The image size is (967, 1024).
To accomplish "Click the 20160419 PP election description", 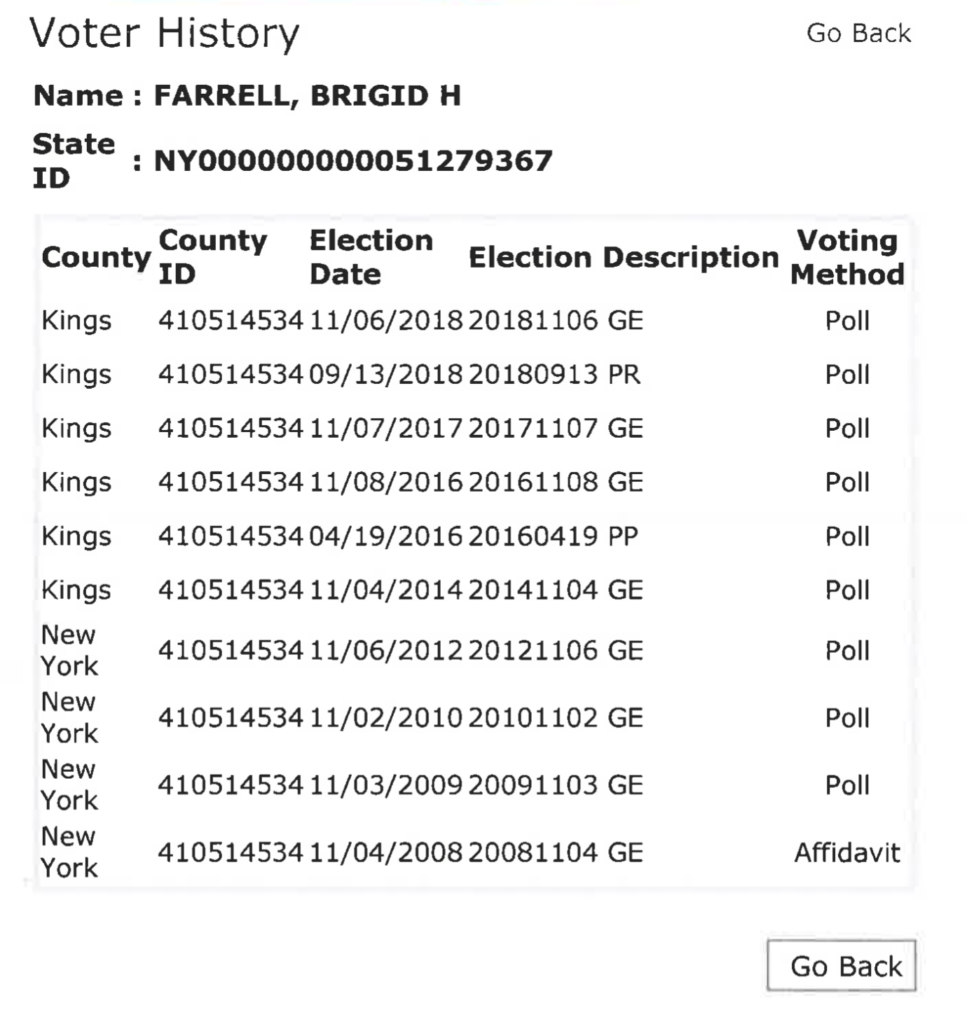I will tap(553, 537).
